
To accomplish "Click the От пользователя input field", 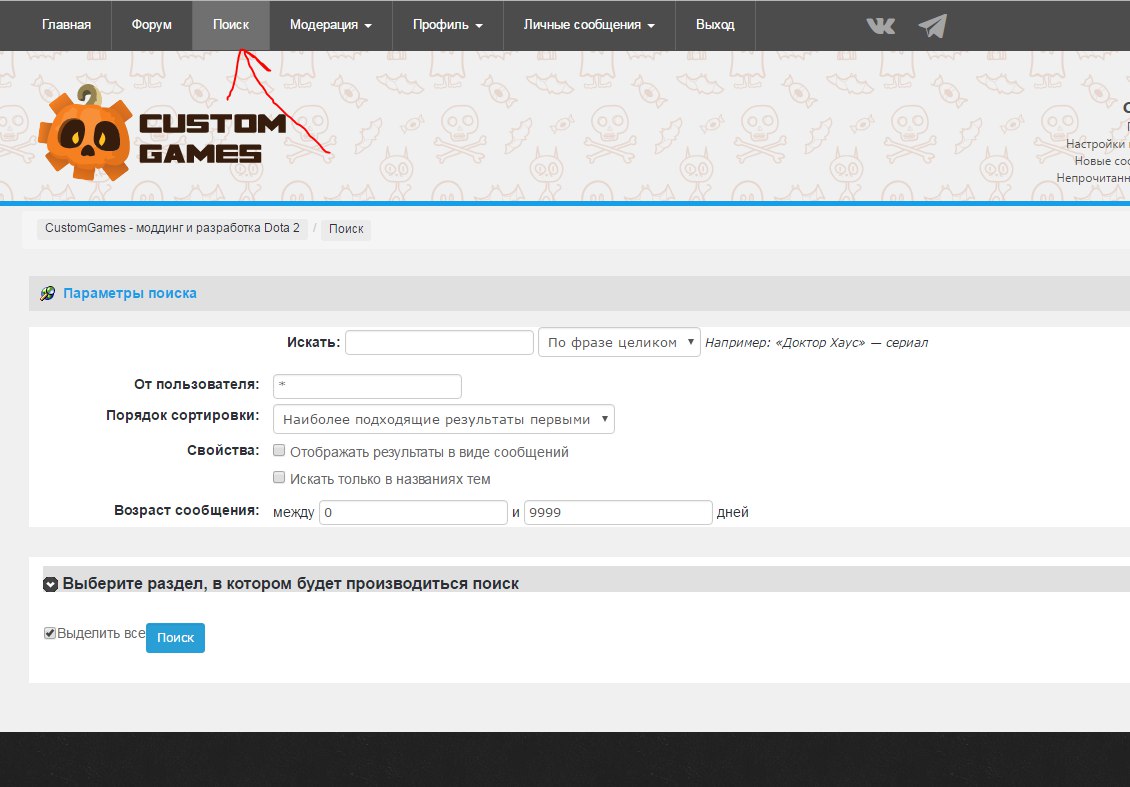I will pyautogui.click(x=367, y=386).
